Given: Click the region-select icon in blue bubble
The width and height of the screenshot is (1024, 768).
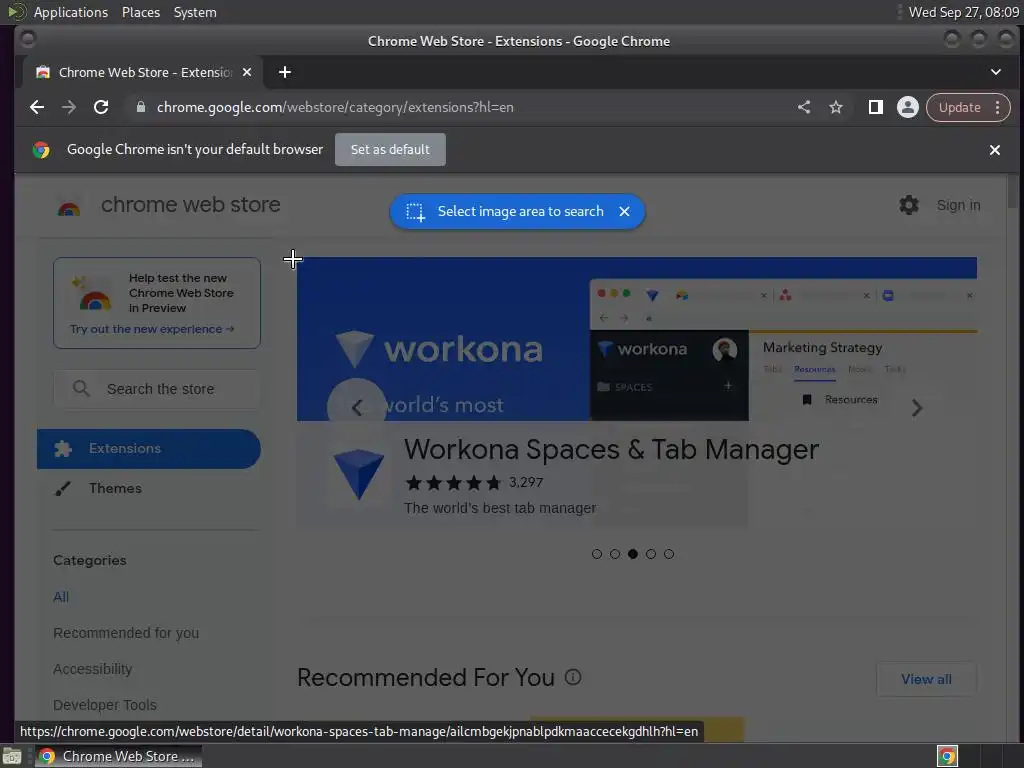Looking at the screenshot, I should point(415,212).
